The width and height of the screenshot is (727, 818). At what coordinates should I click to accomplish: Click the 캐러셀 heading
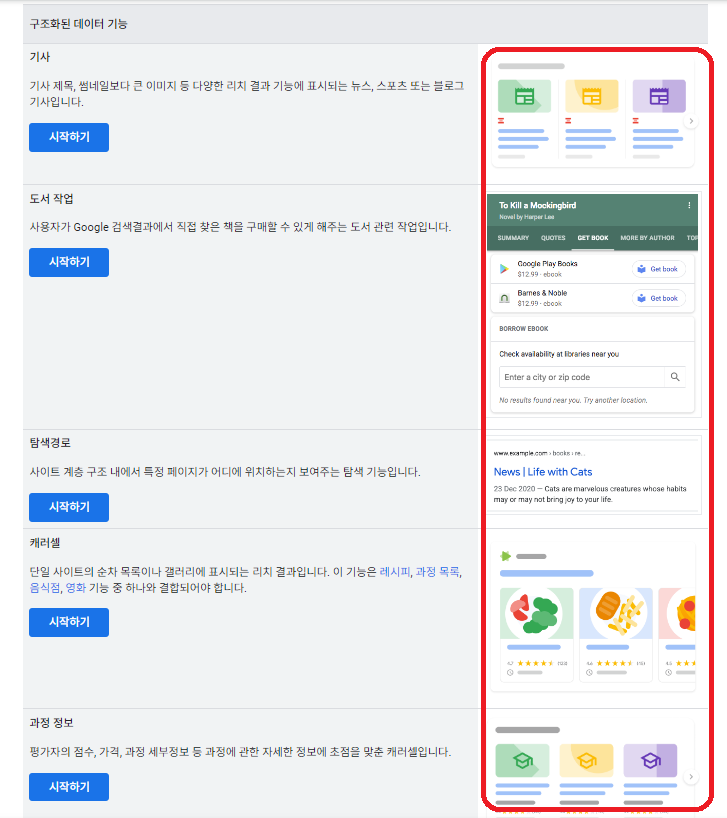click(x=45, y=543)
